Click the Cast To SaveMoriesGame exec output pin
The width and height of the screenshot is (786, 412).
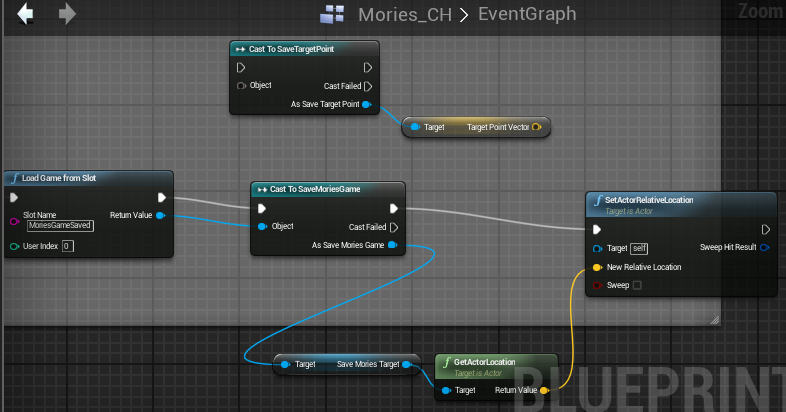pos(394,209)
